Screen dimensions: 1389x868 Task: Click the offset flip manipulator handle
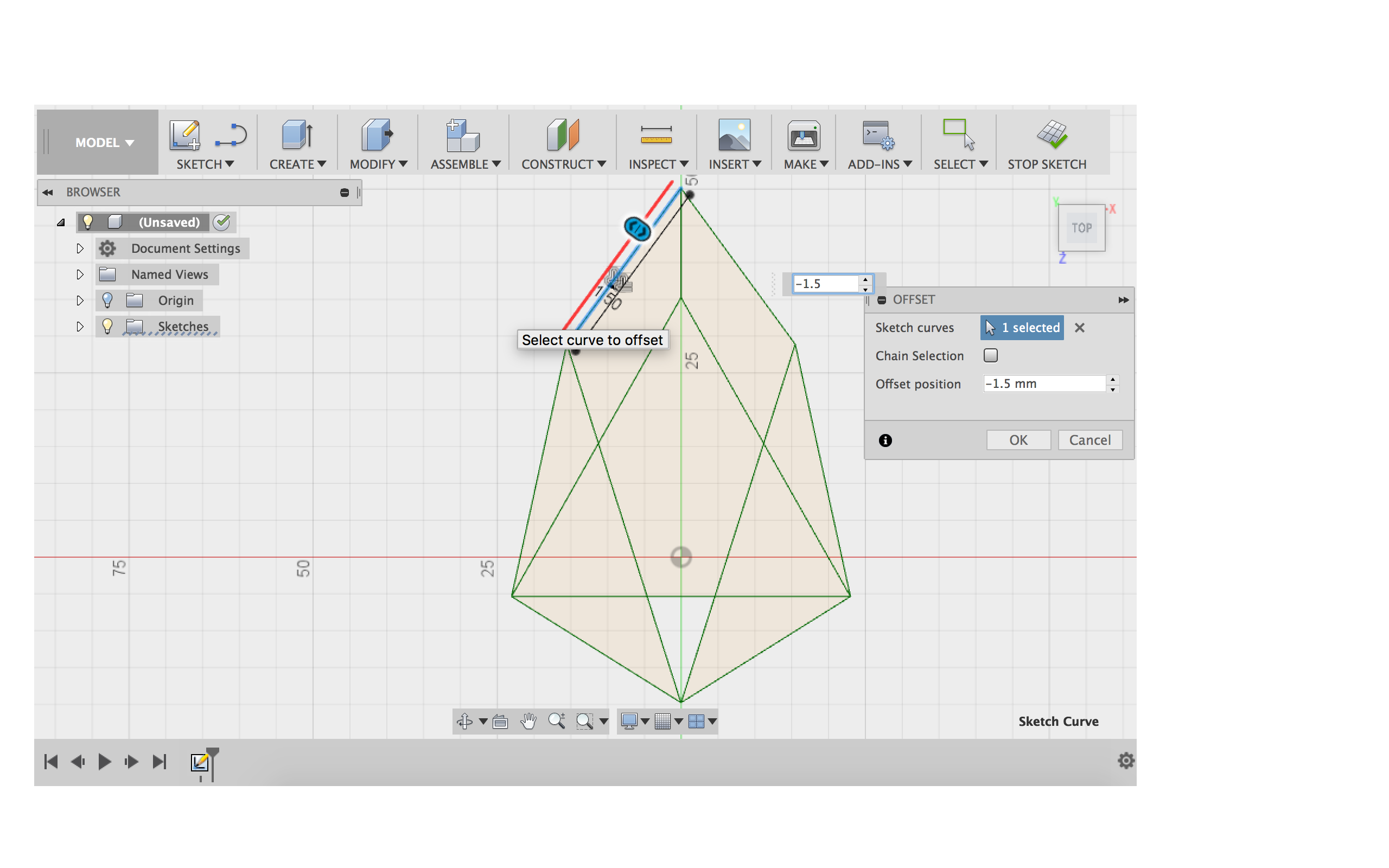click(637, 229)
